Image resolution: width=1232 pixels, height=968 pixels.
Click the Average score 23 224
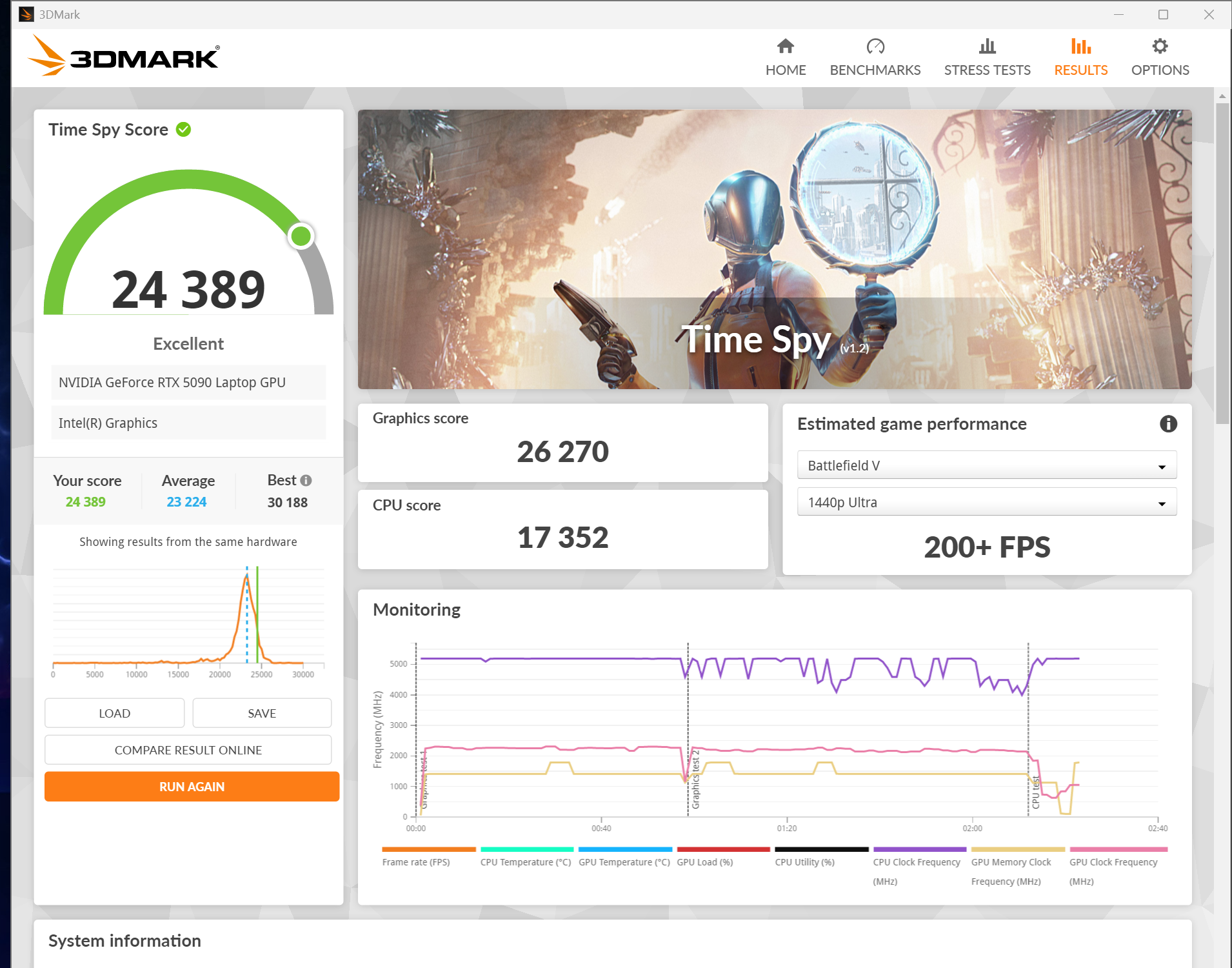[x=186, y=502]
